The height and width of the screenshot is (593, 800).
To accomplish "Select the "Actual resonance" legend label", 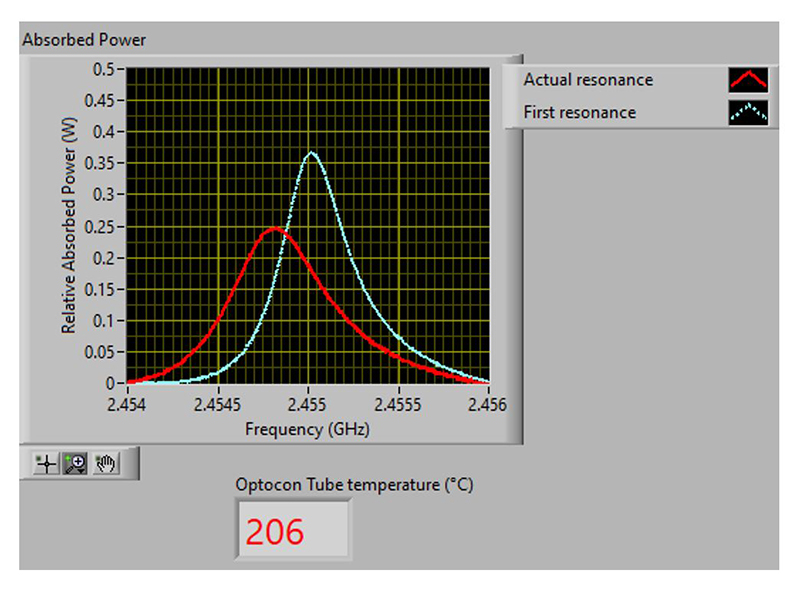I will (588, 80).
